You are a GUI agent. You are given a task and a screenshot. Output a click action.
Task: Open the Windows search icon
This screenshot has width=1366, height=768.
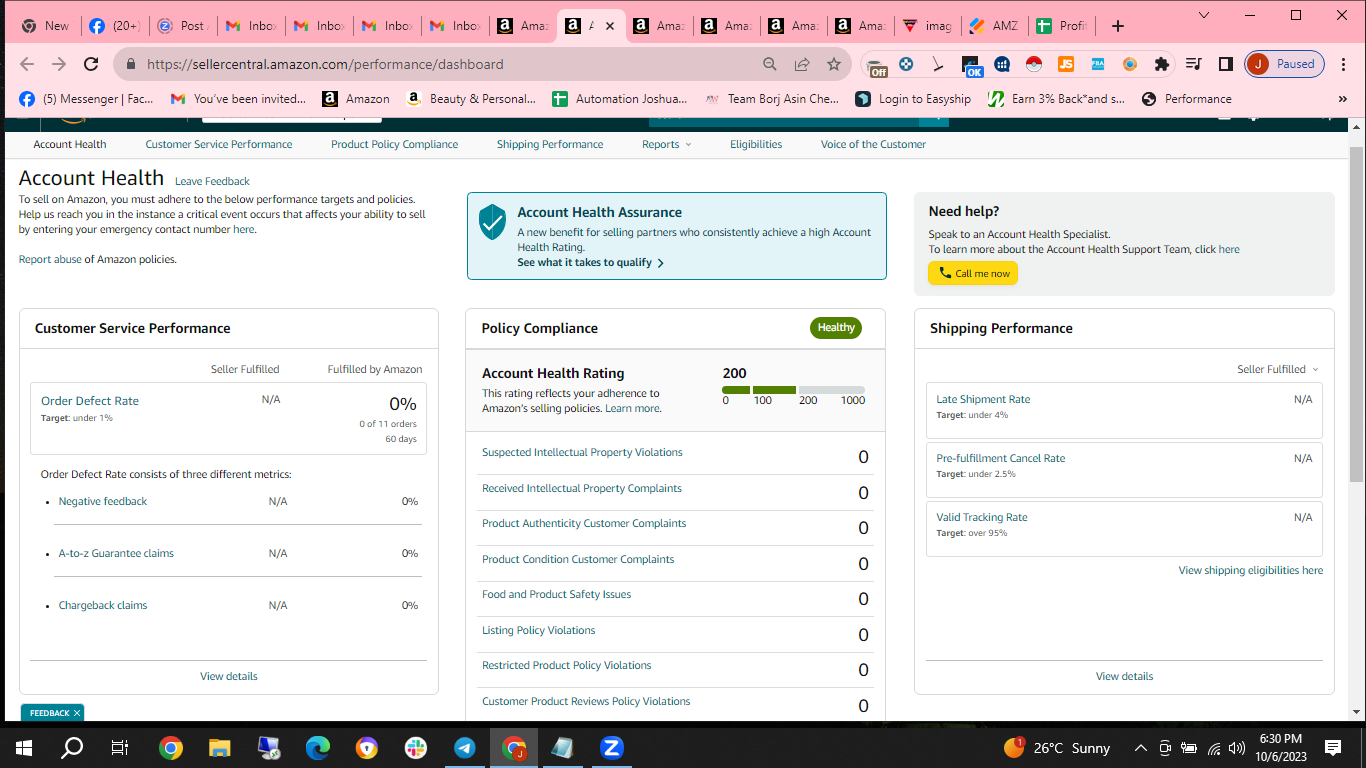click(73, 747)
